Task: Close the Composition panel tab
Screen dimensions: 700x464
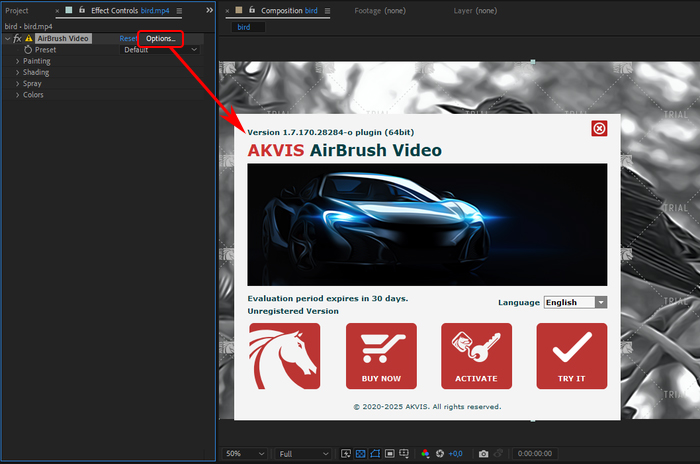Action: coord(227,11)
